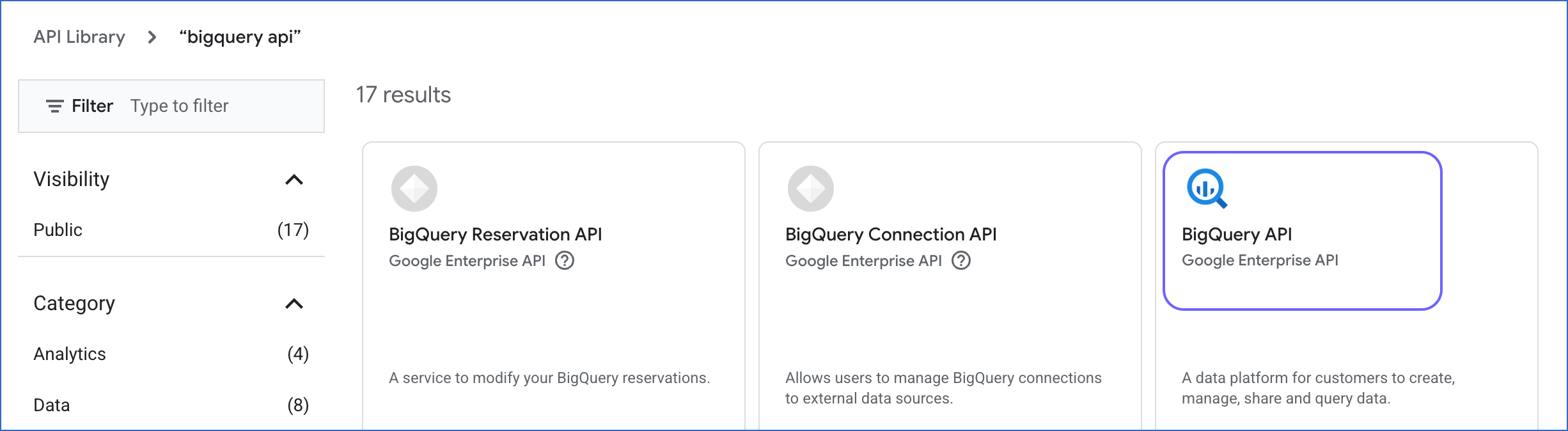Open help icon beside BigQuery Connection's Enterprise label
Screen dimensions: 1568x431
961,261
